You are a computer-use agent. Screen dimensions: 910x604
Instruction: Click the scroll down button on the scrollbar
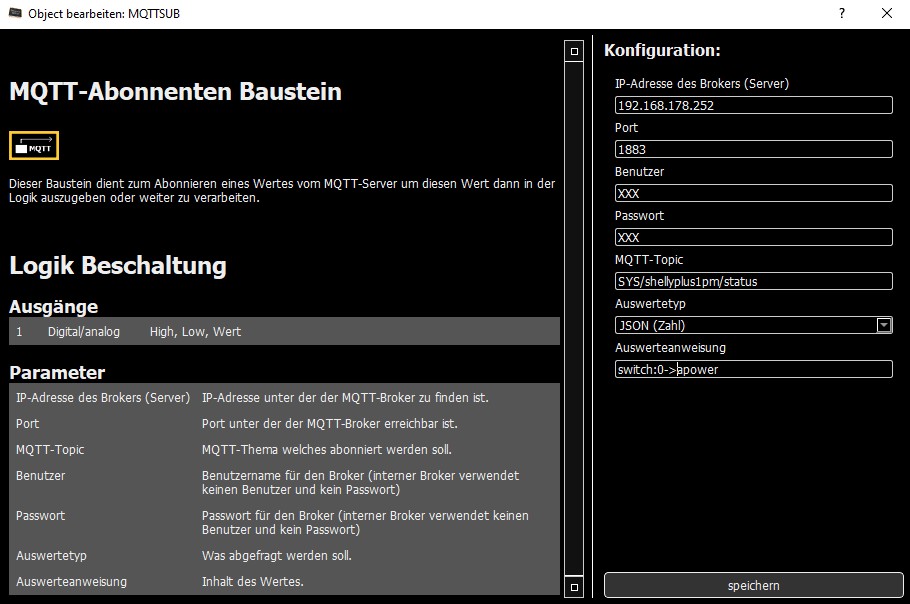[574, 586]
